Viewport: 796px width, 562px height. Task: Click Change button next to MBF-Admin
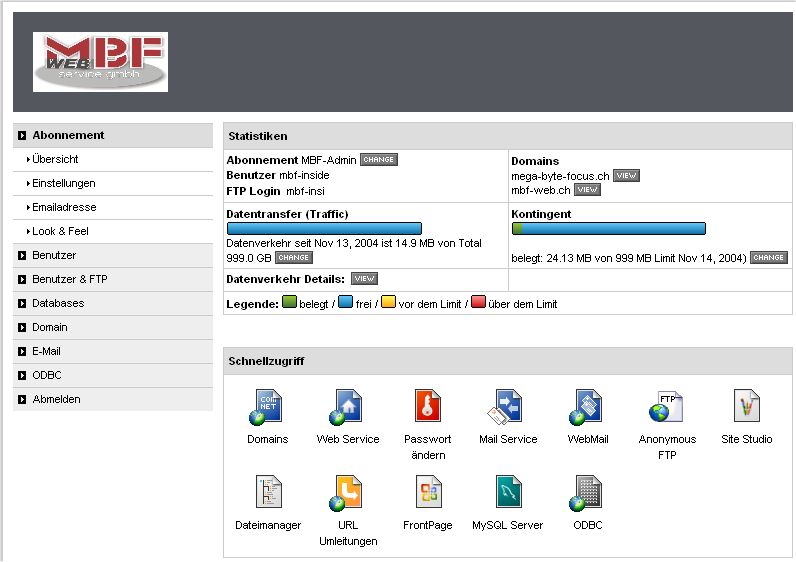pyautogui.click(x=379, y=160)
